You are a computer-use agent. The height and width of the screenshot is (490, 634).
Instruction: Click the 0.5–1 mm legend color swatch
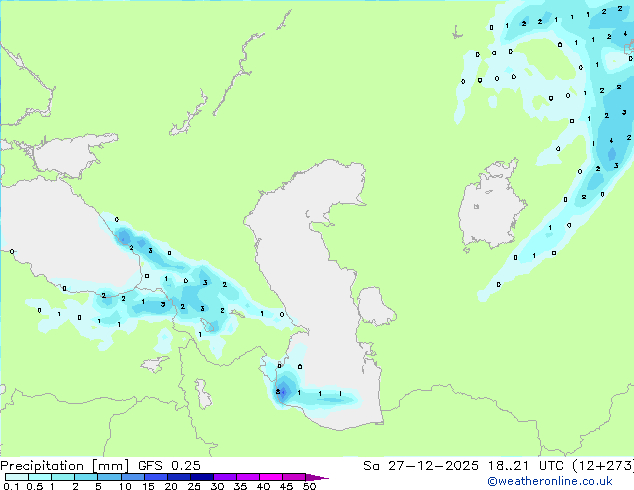pos(40,477)
